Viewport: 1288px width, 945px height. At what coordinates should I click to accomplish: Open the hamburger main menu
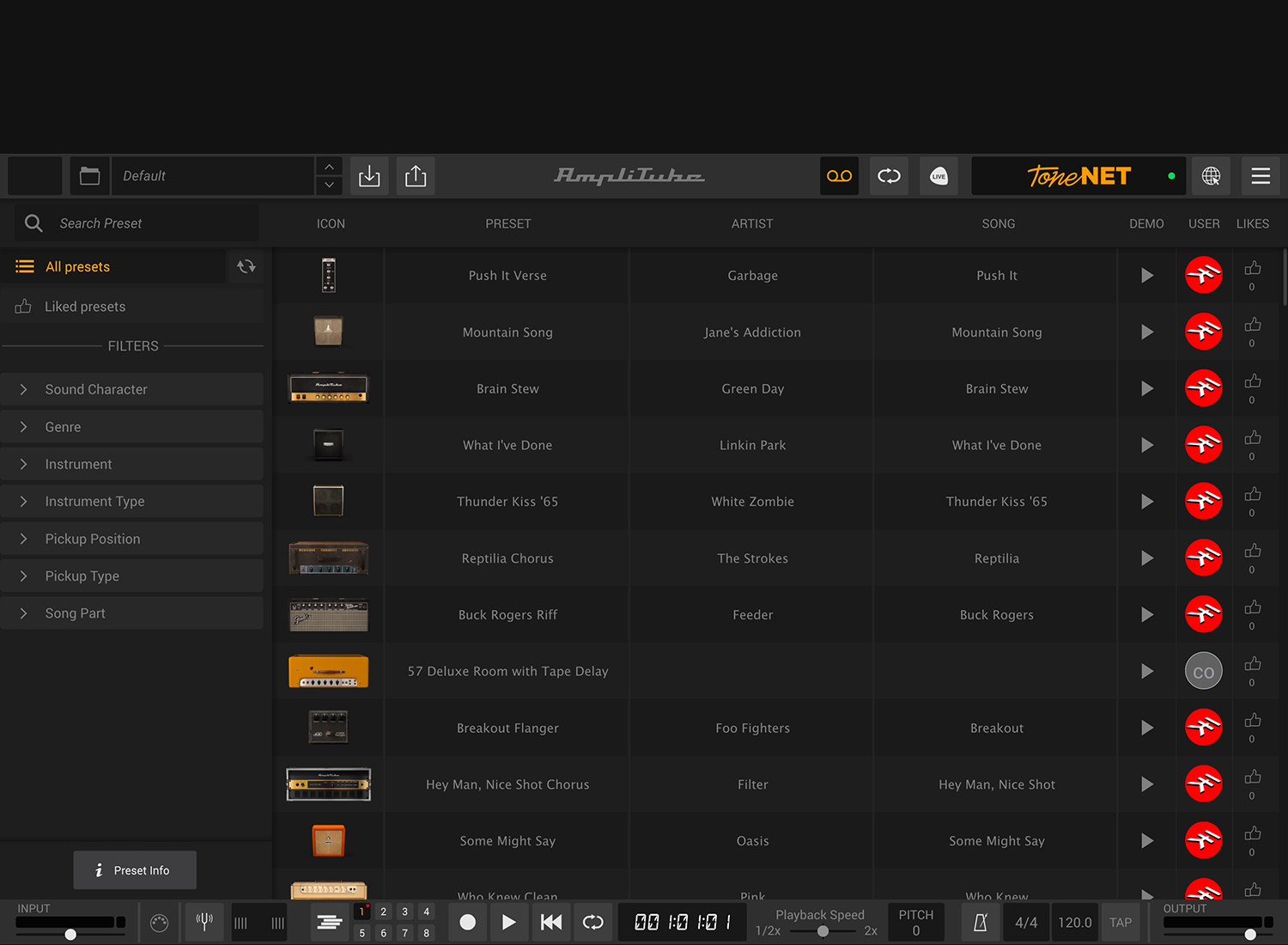click(x=1261, y=176)
